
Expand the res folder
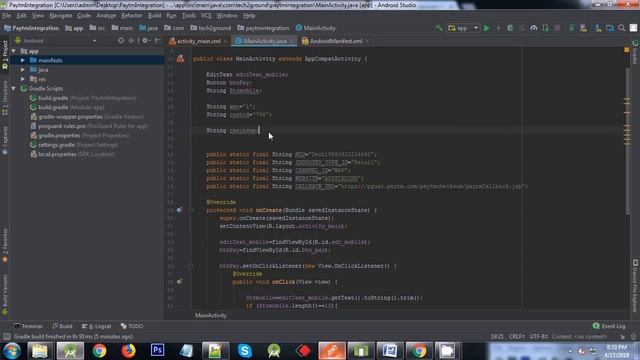click(x=23, y=79)
